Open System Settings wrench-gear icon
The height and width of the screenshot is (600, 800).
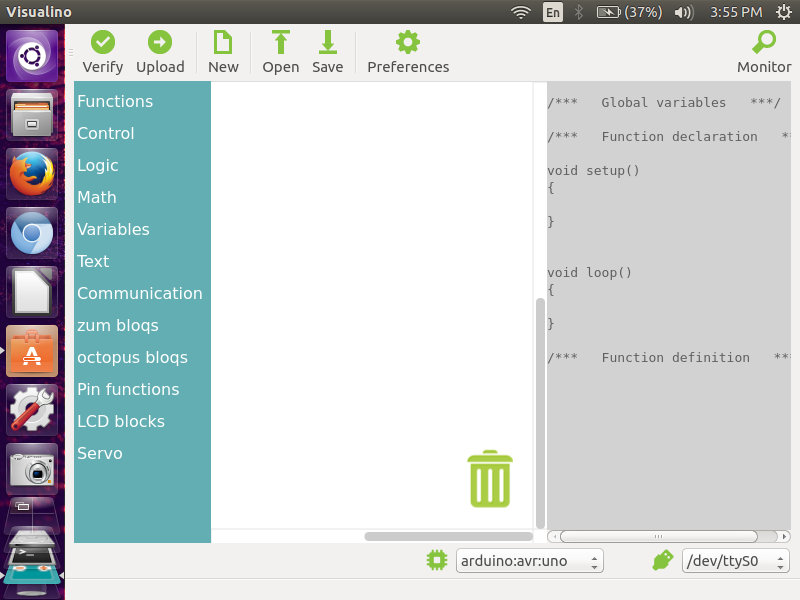click(32, 410)
